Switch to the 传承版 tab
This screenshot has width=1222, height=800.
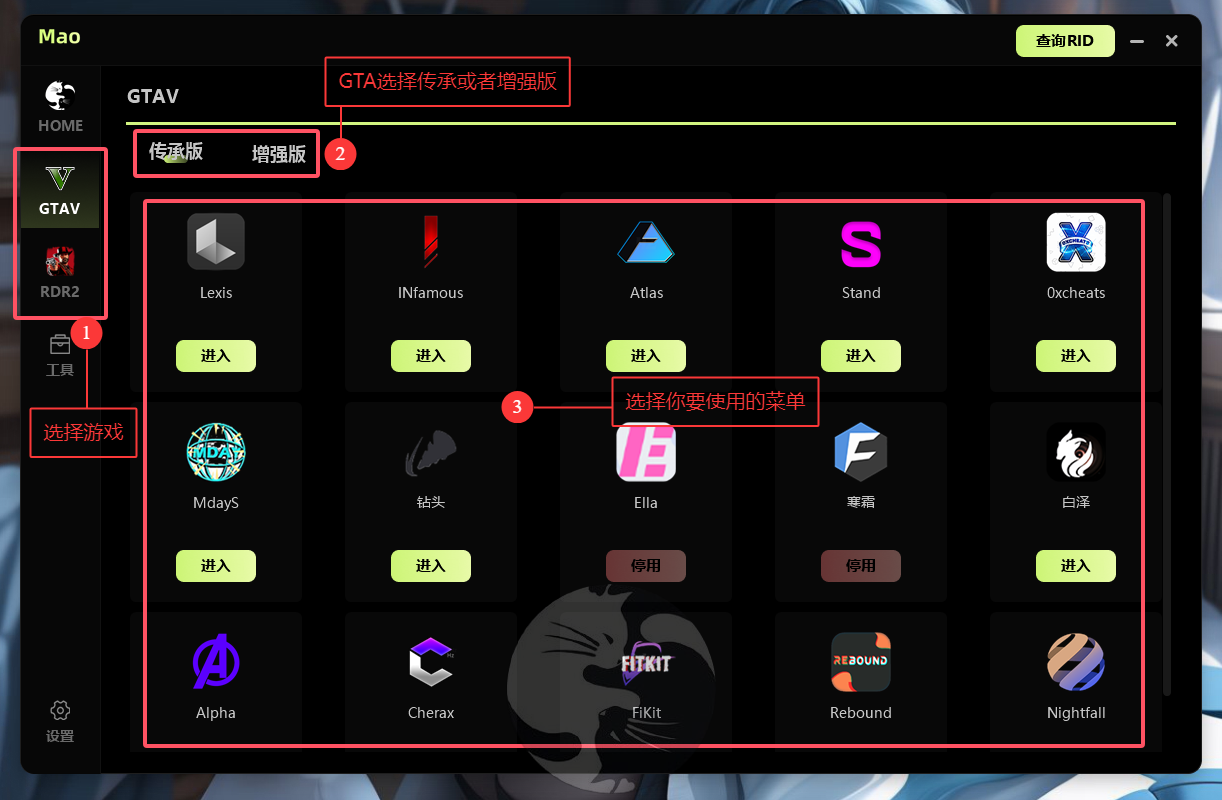176,152
